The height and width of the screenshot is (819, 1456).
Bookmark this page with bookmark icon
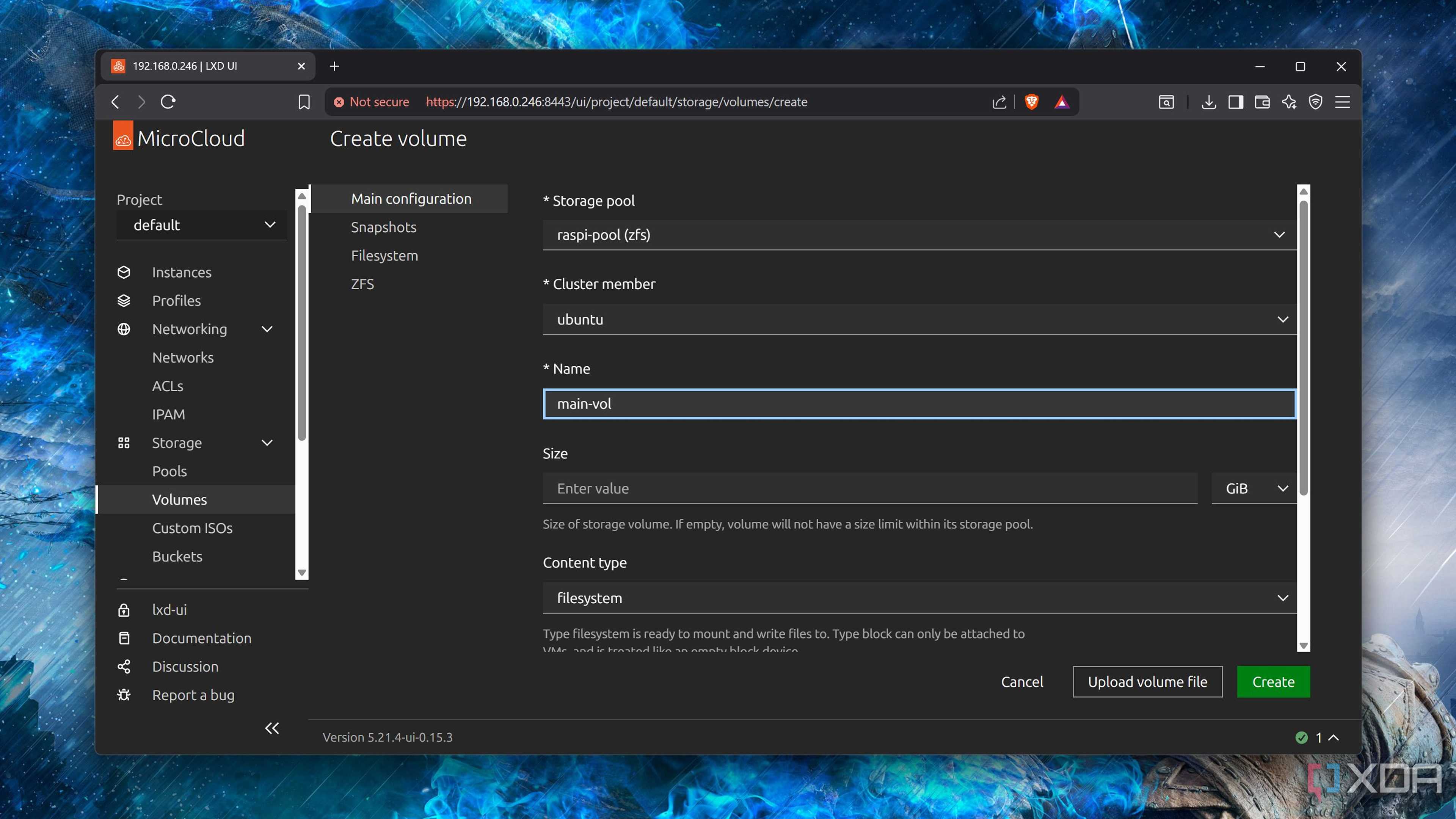303,102
